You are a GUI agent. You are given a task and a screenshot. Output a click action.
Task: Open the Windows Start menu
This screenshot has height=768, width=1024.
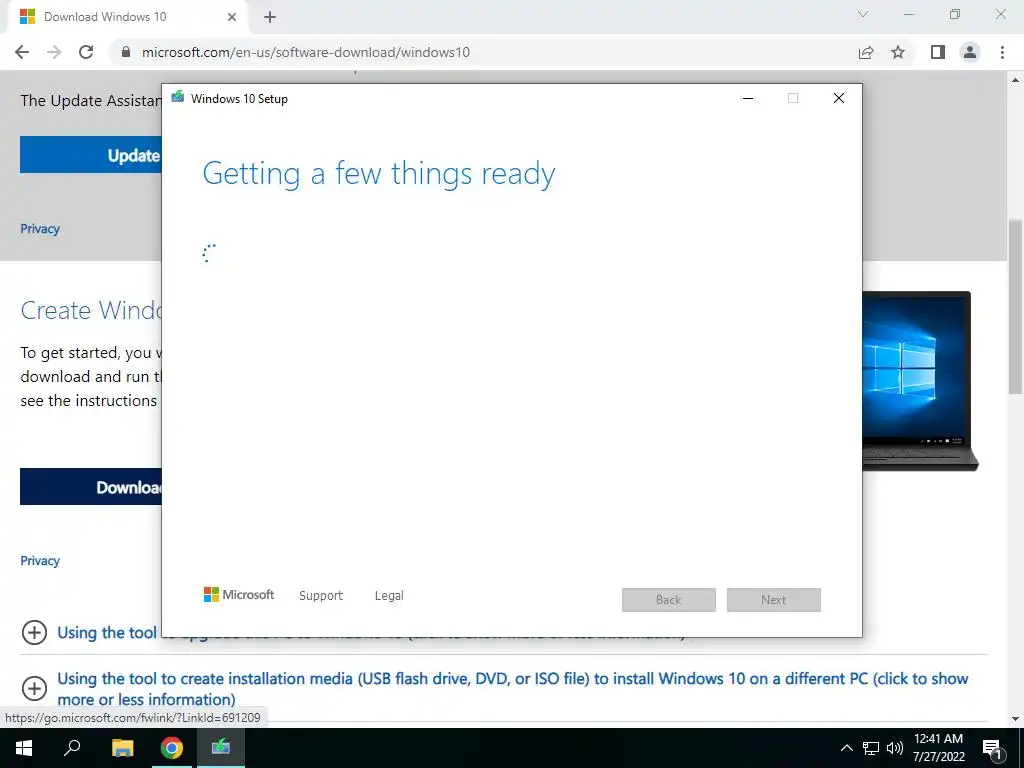point(24,748)
